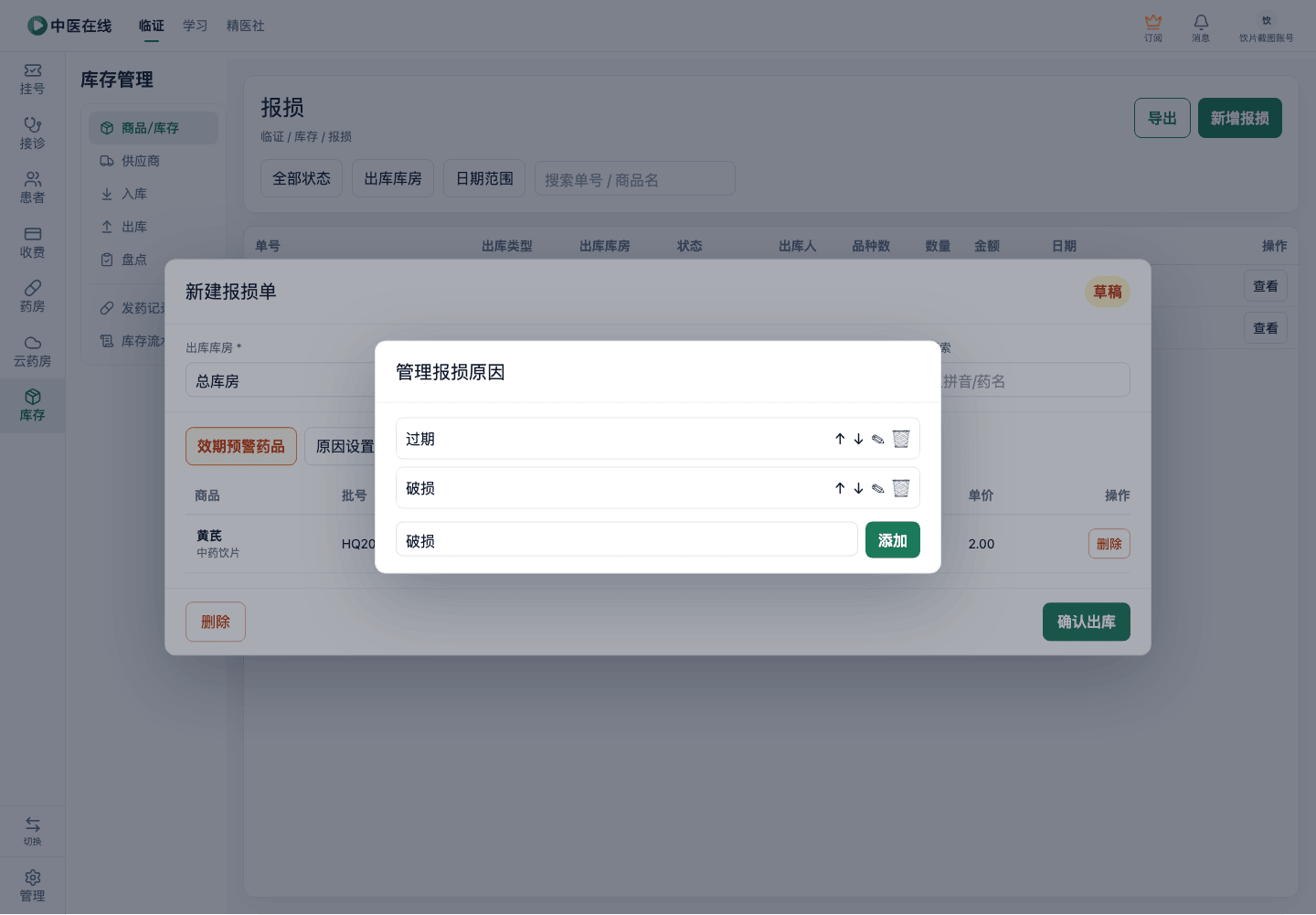Click the 新增报损 button
Viewport: 1316px width, 915px height.
[x=1240, y=118]
